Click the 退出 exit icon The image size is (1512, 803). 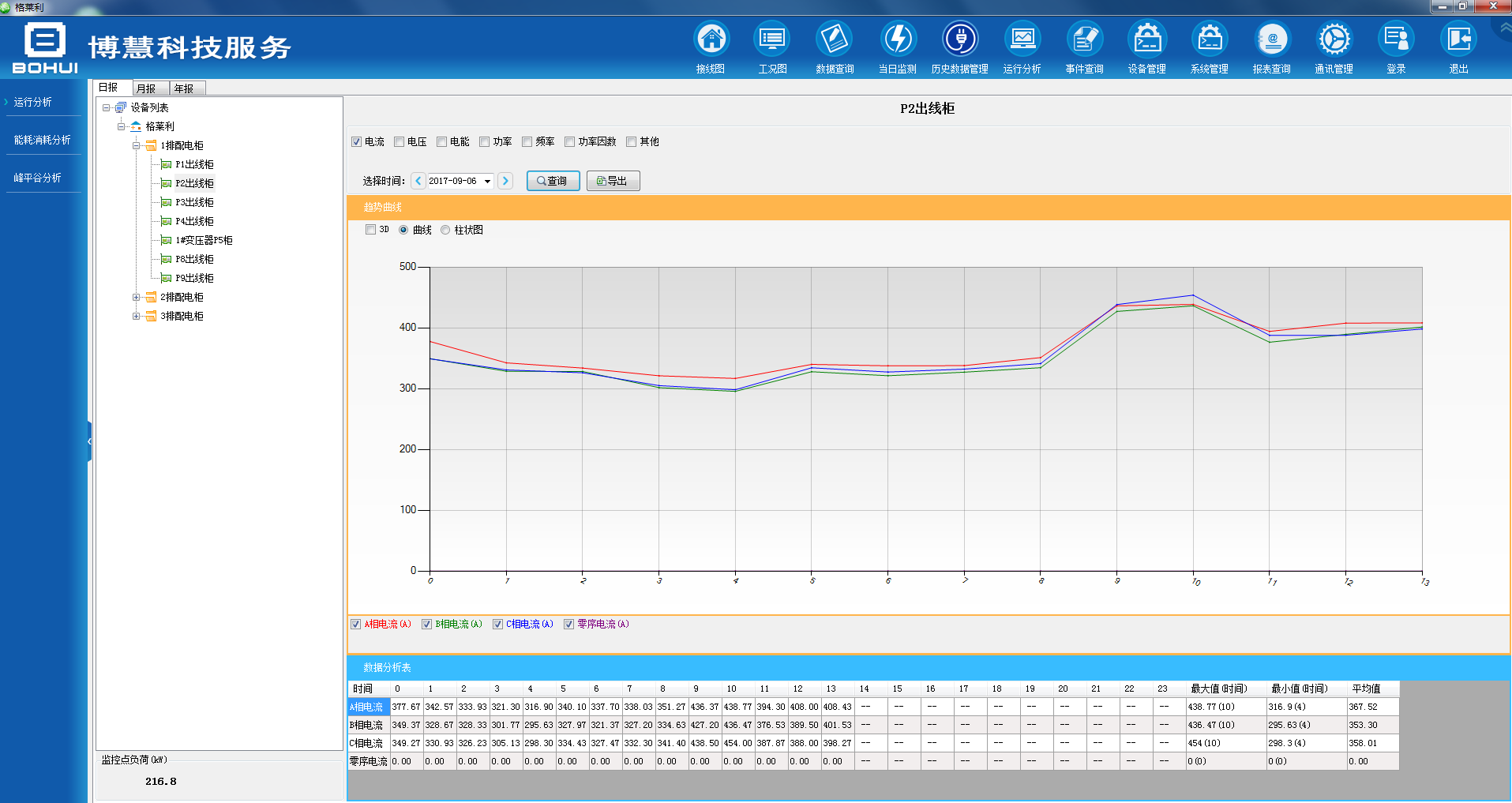coord(1458,39)
